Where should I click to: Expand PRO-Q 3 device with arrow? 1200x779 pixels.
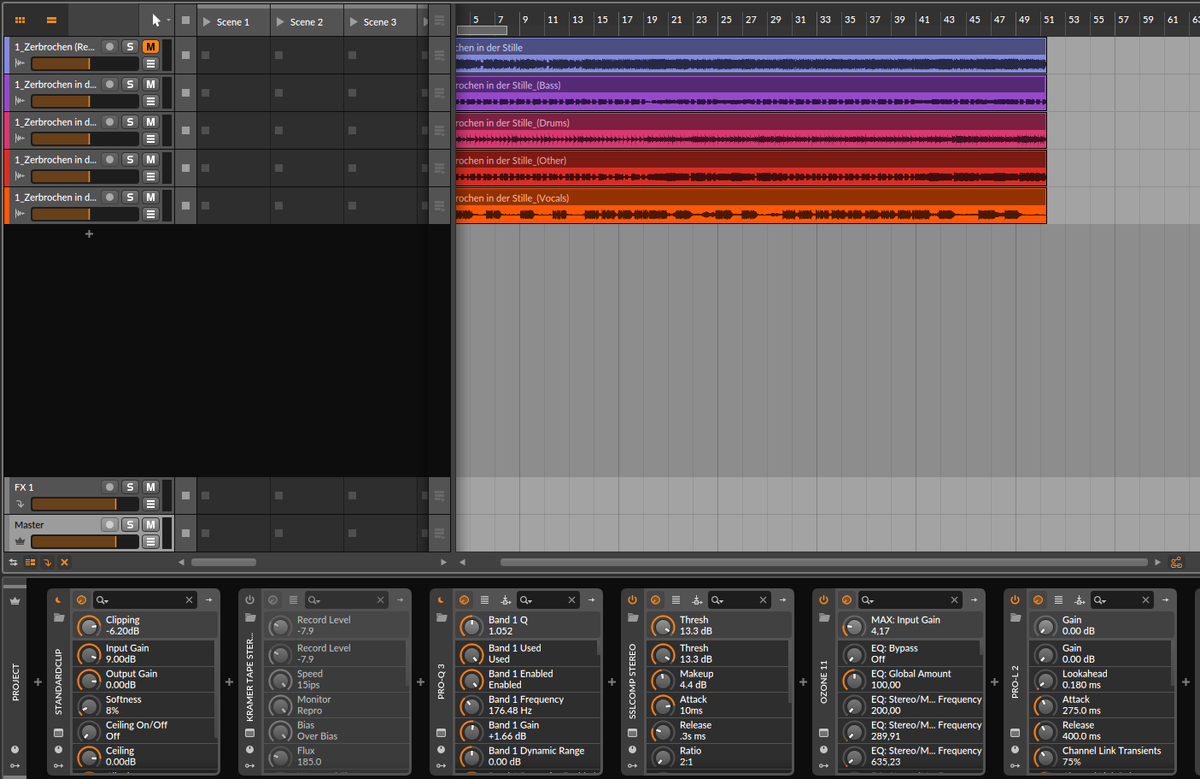[x=592, y=600]
